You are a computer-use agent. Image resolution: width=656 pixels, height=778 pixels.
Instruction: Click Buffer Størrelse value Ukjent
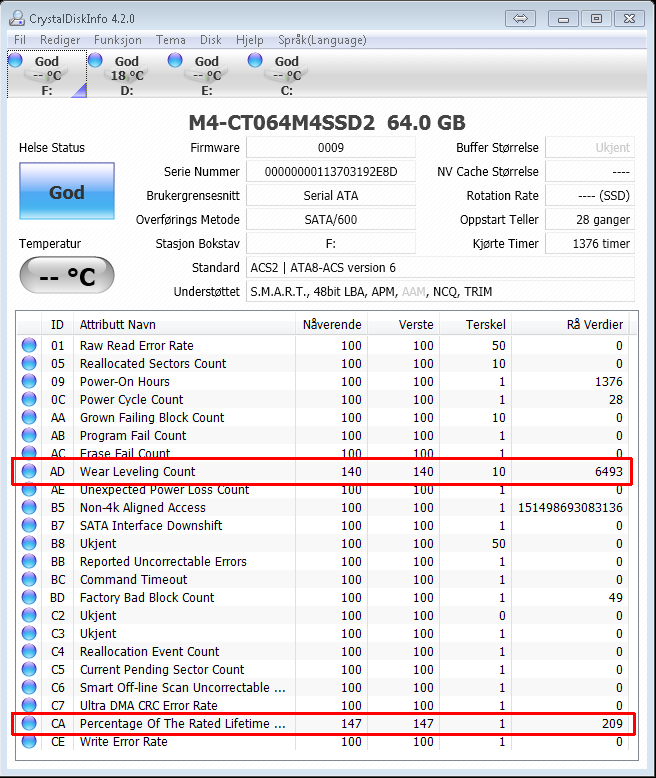tap(590, 147)
